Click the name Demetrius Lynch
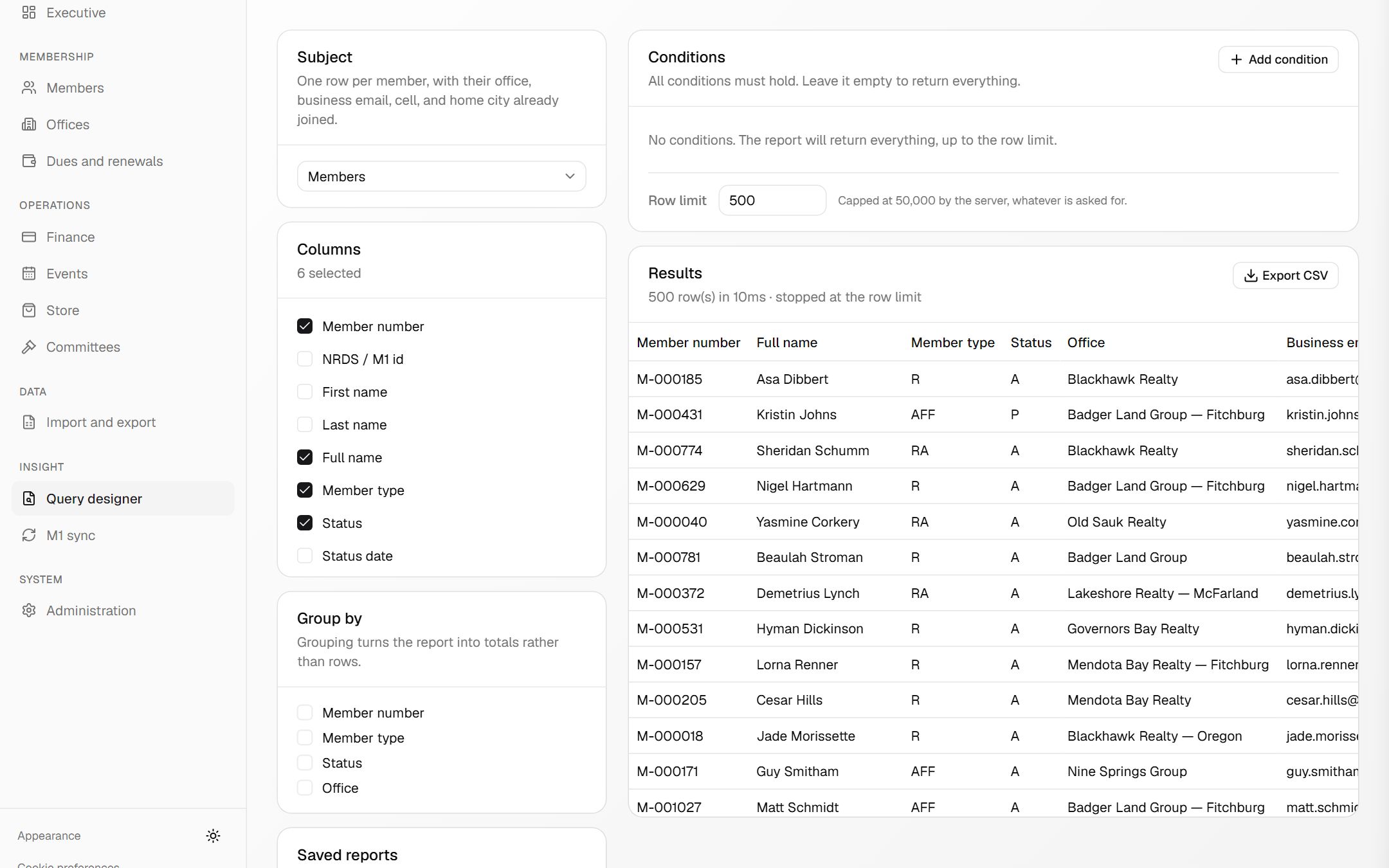 808,593
